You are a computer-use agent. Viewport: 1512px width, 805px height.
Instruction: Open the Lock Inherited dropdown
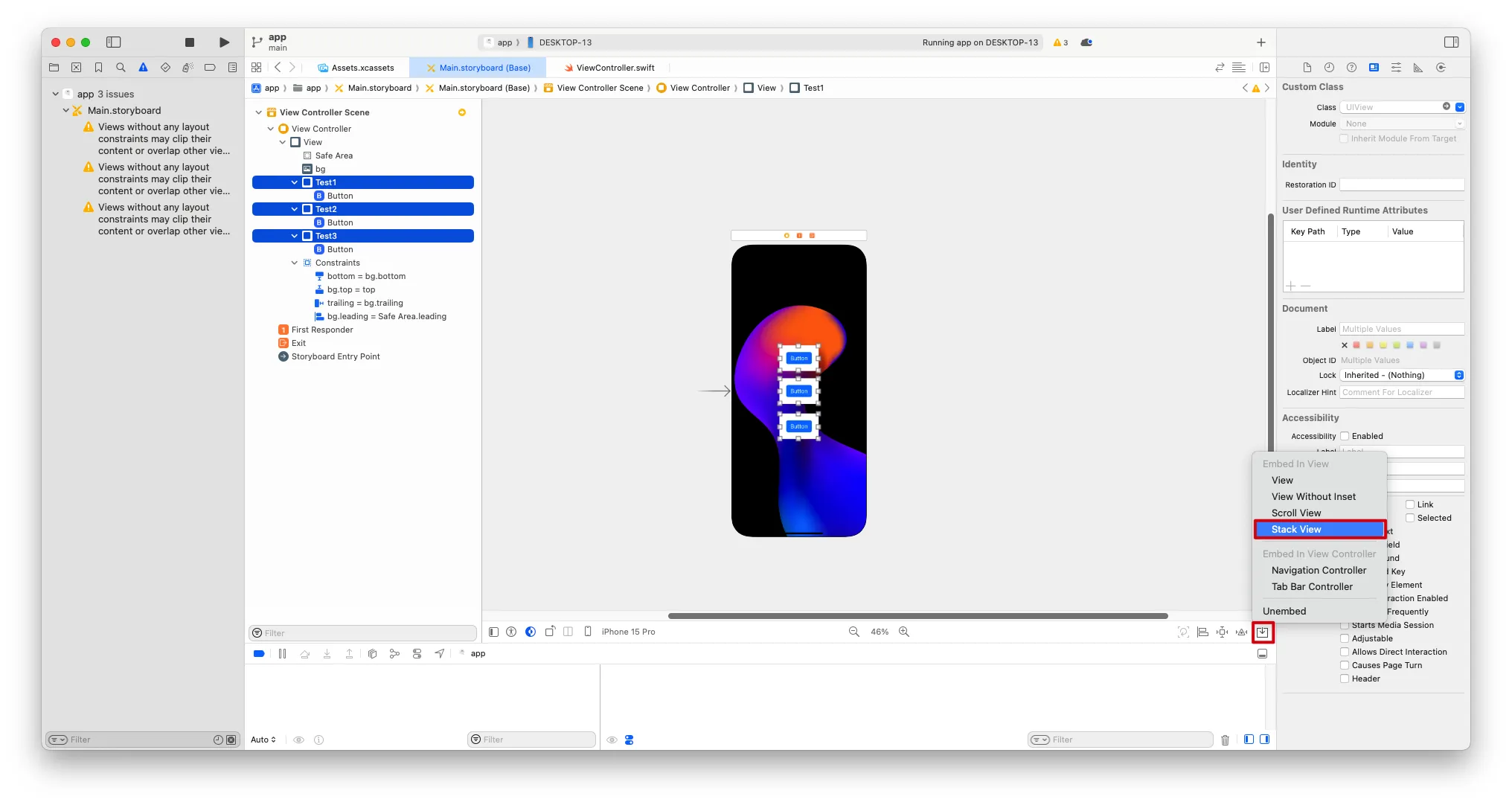point(1402,375)
